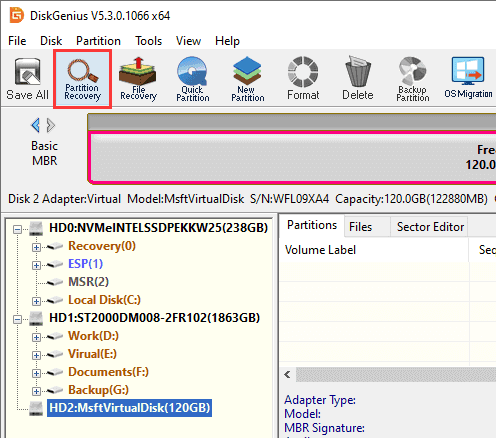Open the Quick Partition tool

click(x=193, y=79)
